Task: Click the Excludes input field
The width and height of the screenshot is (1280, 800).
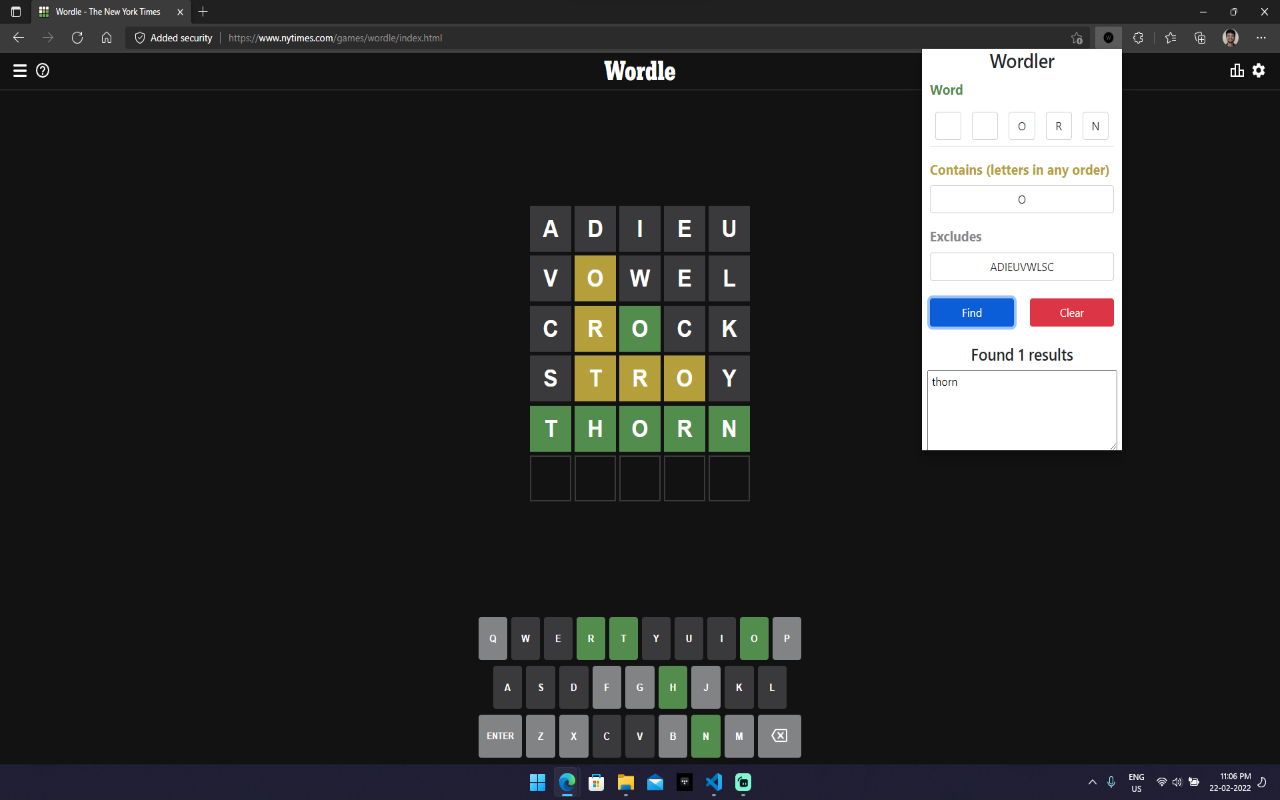Action: pos(1021,266)
